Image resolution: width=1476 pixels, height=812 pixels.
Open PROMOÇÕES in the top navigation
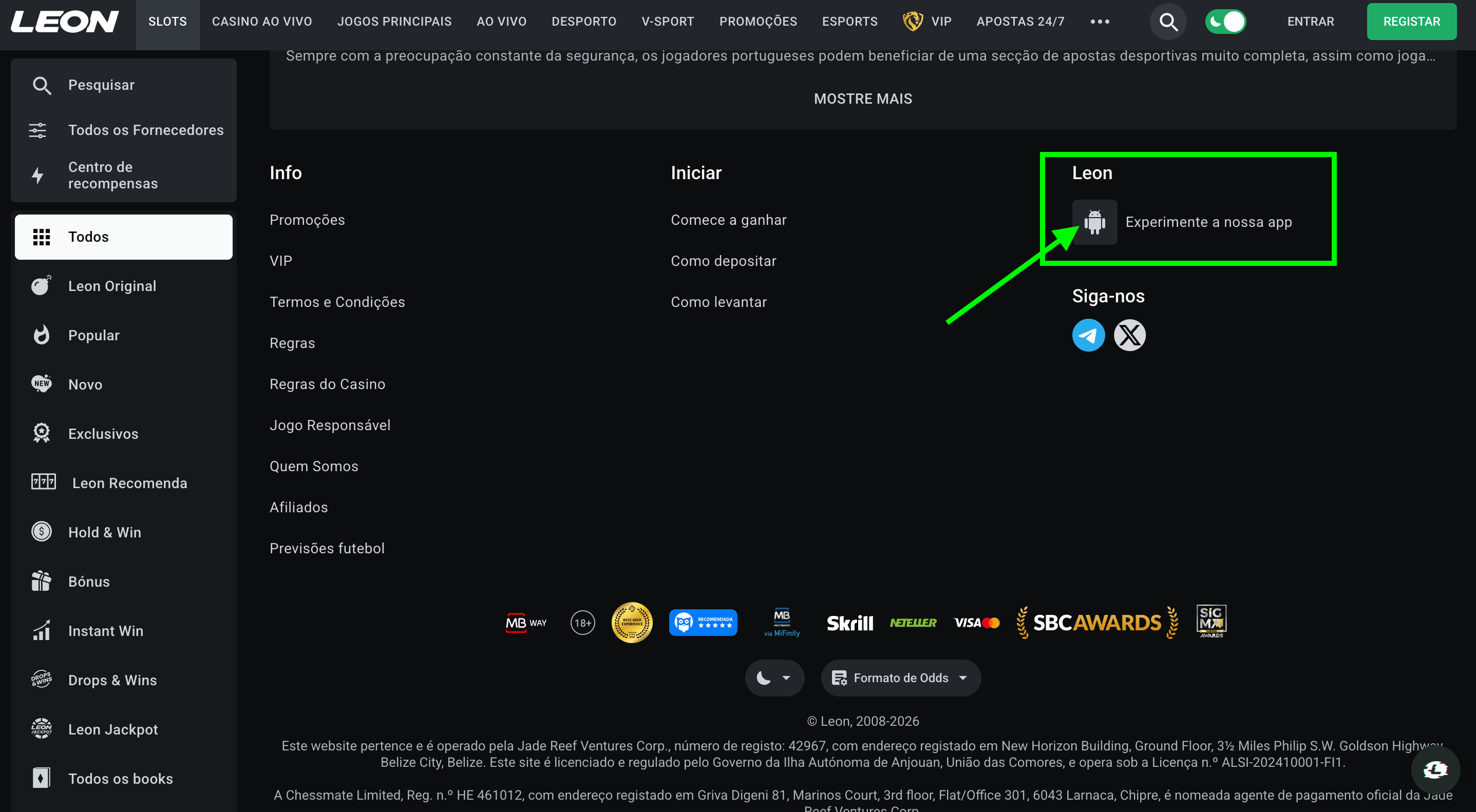(758, 22)
